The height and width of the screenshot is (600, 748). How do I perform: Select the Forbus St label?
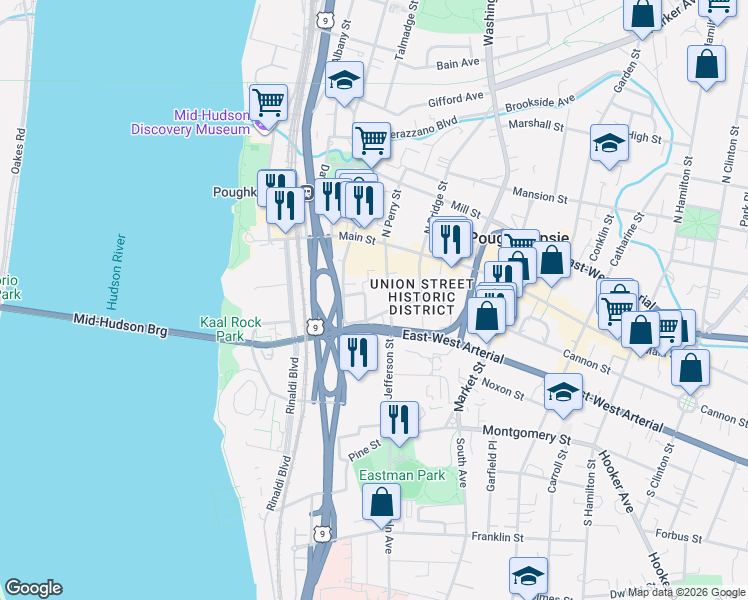(678, 537)
